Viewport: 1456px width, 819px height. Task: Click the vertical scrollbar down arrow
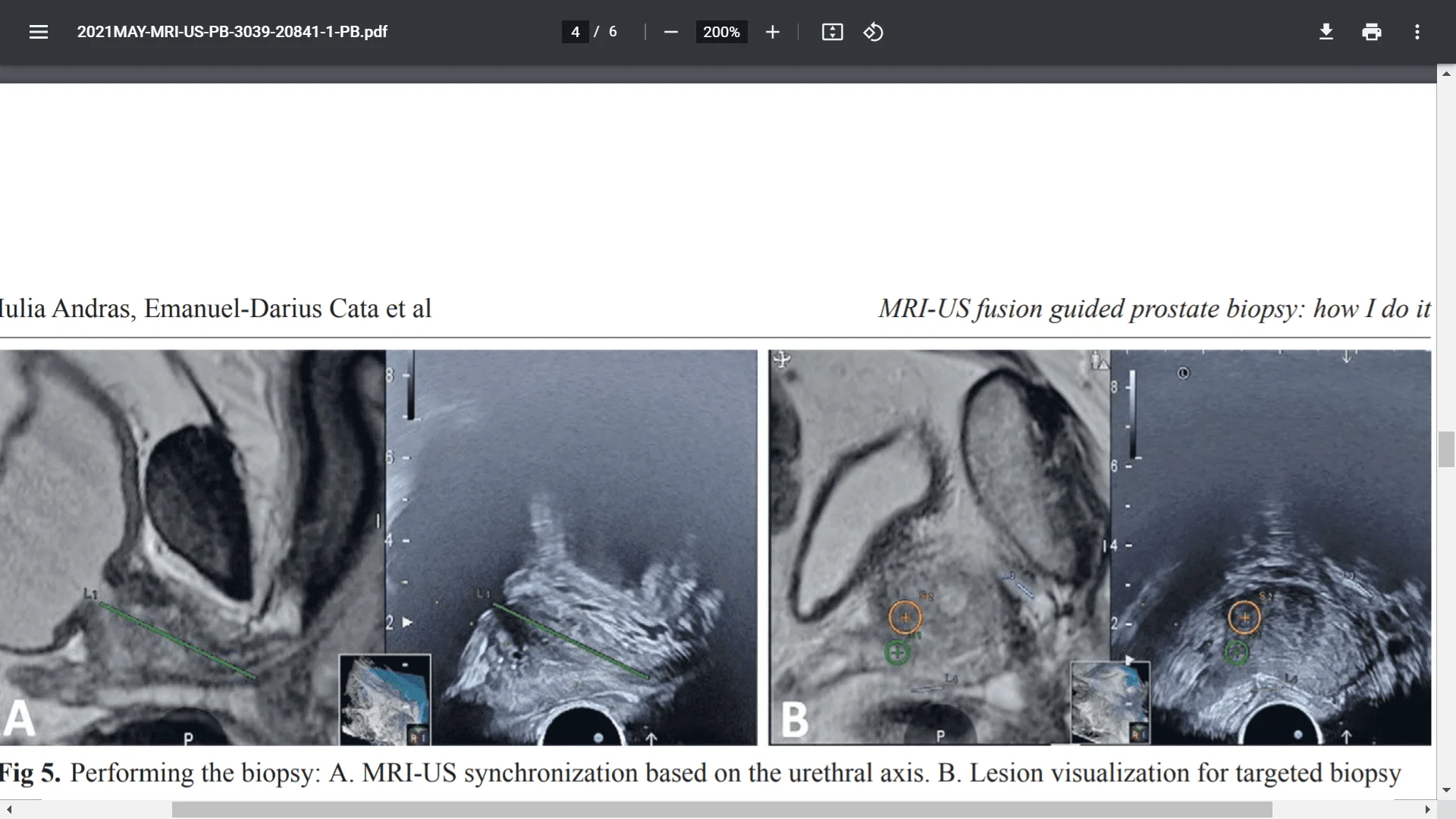1446,790
